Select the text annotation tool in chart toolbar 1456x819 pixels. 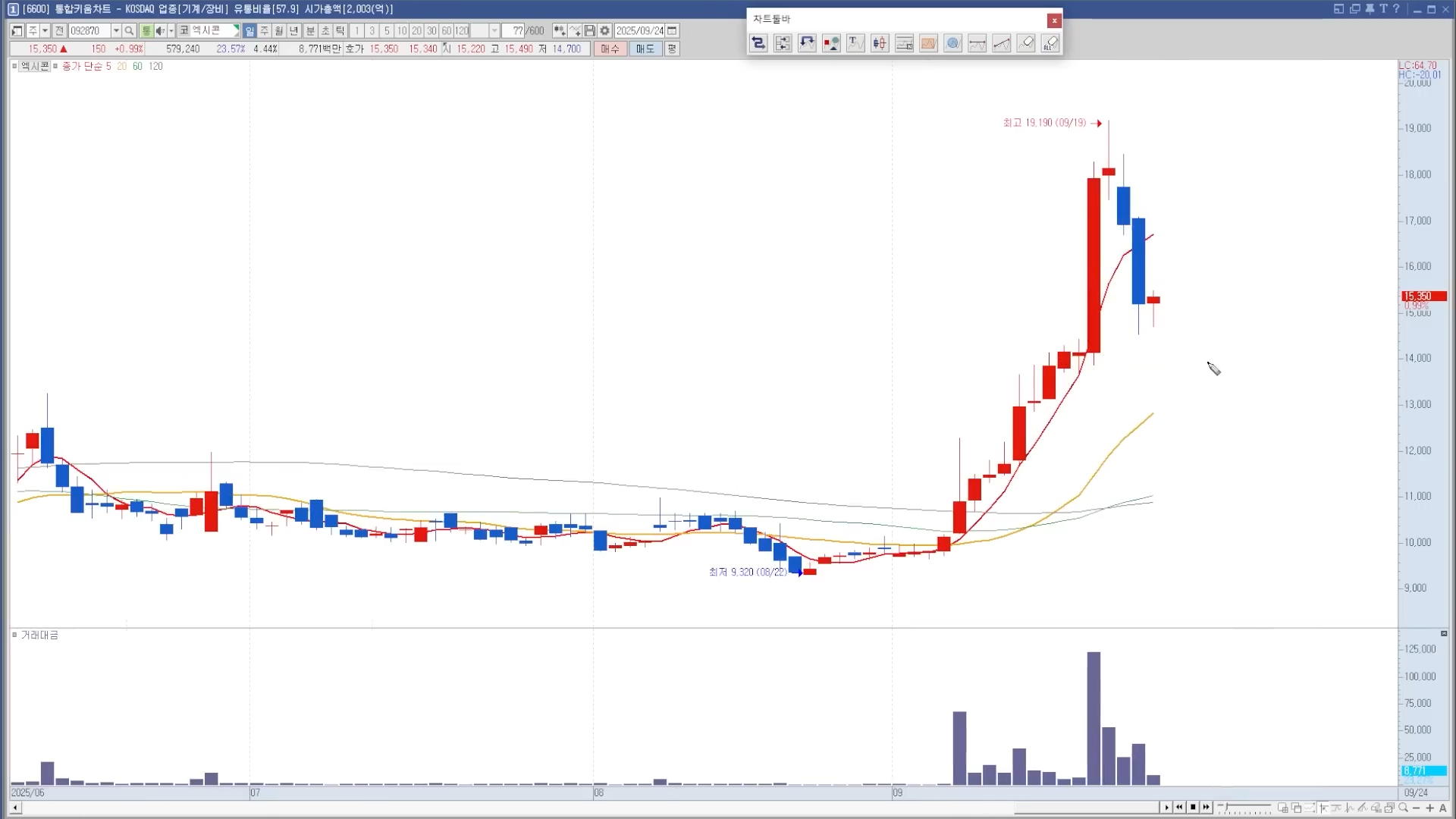tap(855, 43)
